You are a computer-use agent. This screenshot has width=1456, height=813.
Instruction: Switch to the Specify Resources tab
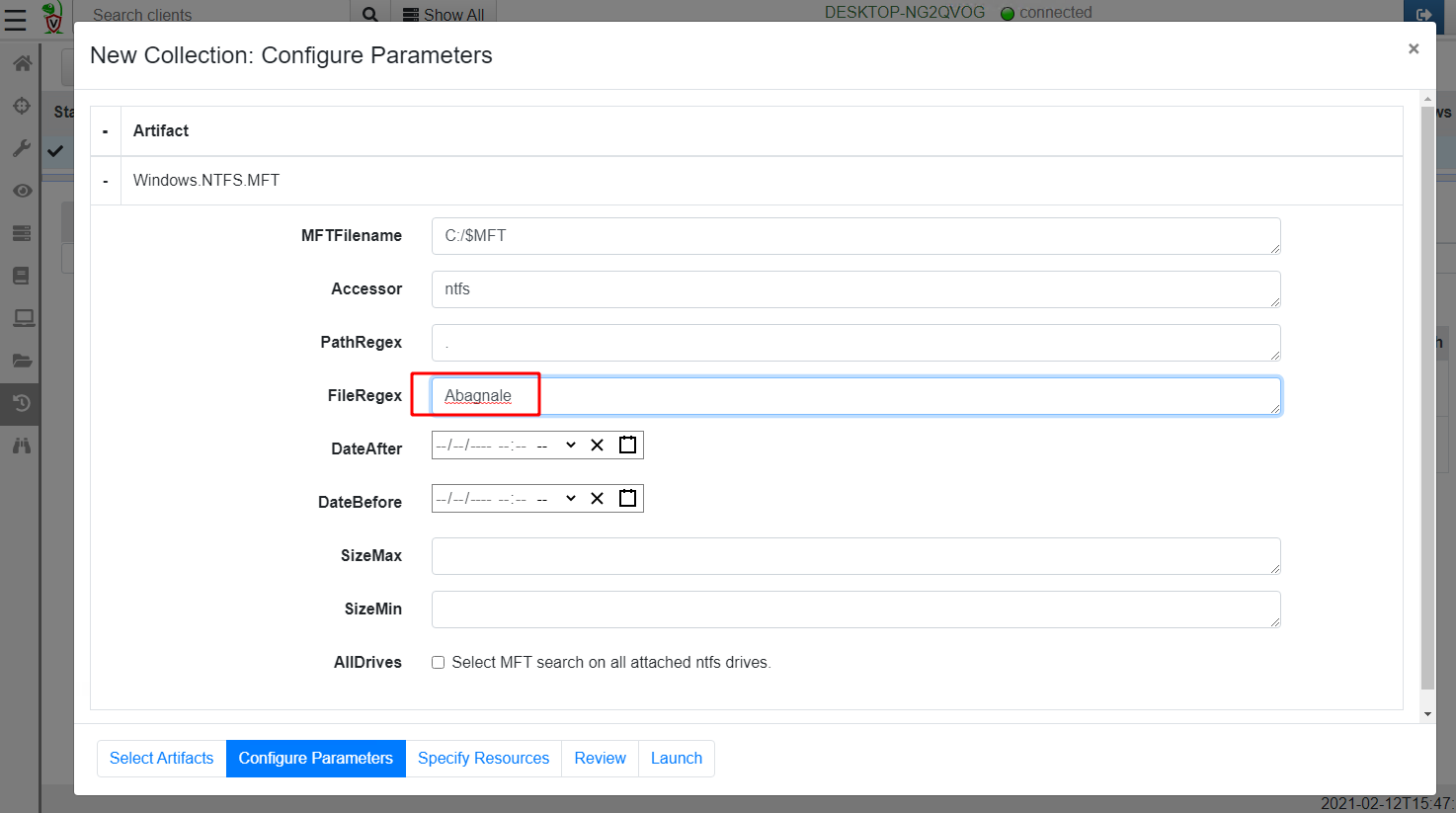pos(483,759)
